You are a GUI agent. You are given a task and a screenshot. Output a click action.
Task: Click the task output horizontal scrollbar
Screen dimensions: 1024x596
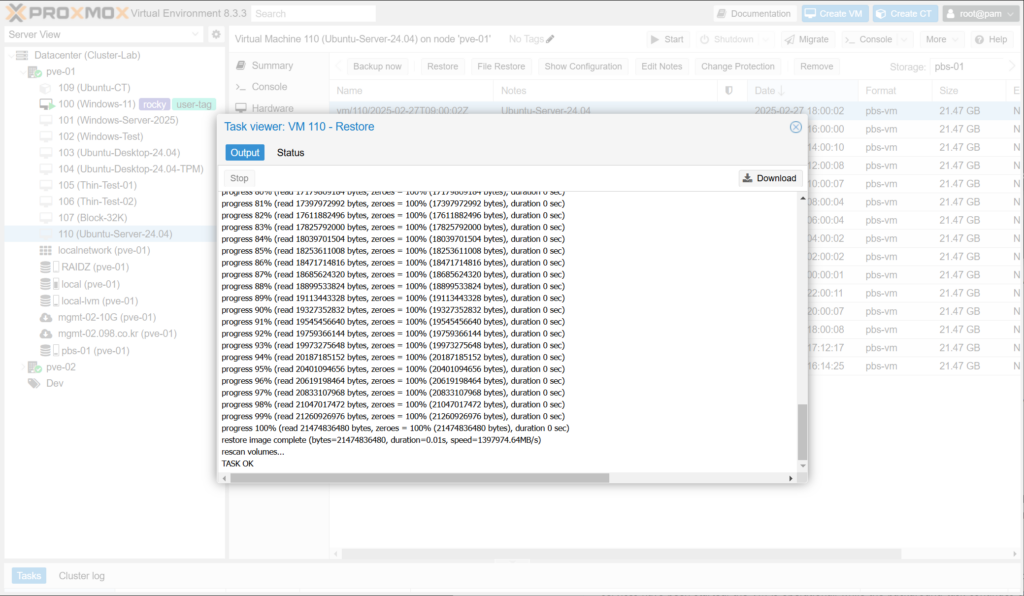coord(508,478)
